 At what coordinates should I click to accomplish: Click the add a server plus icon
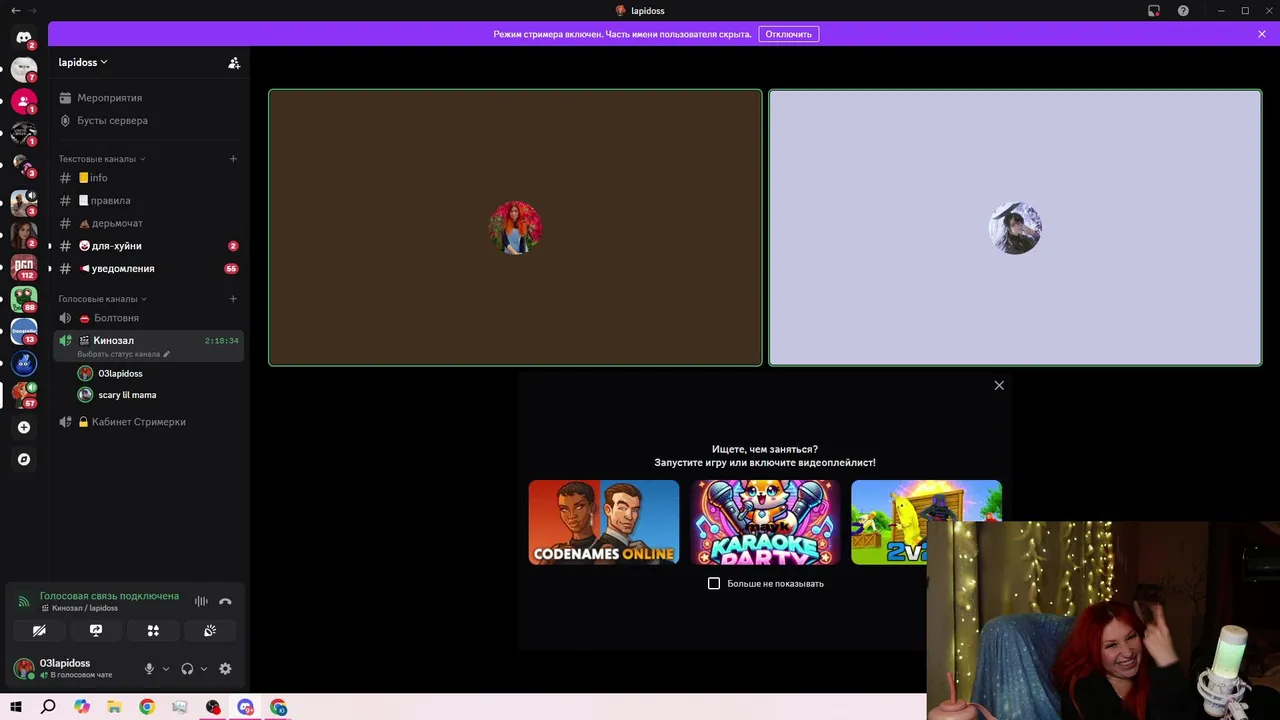[24, 427]
